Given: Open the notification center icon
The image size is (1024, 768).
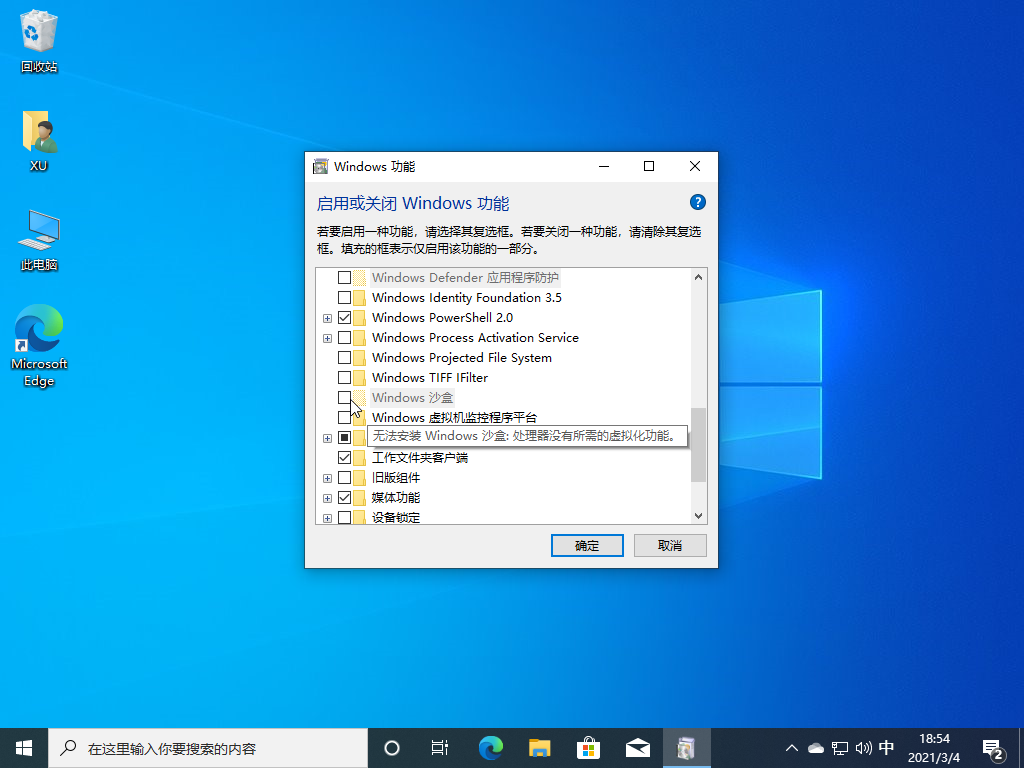Looking at the screenshot, I should coord(993,750).
